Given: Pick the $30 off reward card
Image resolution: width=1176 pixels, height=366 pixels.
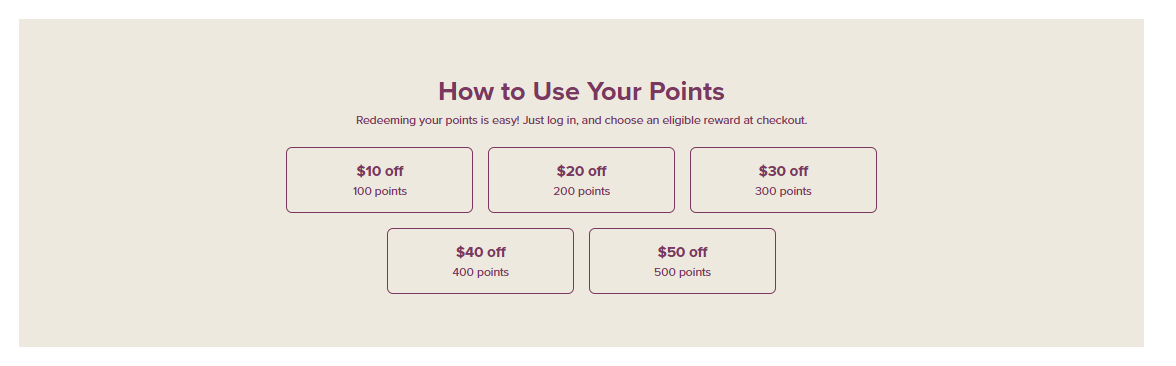Looking at the screenshot, I should click(783, 180).
